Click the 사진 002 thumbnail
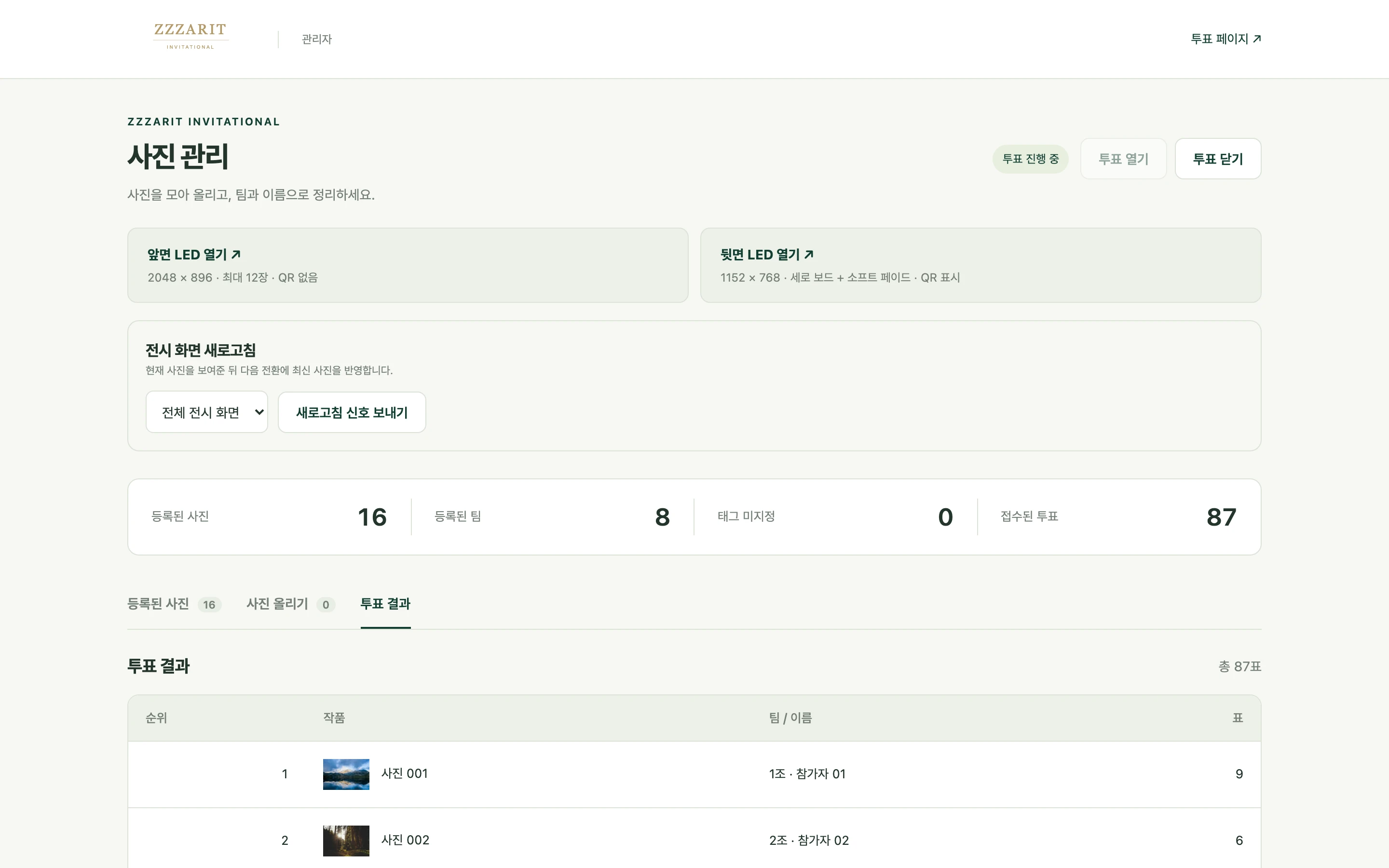 pyautogui.click(x=346, y=841)
